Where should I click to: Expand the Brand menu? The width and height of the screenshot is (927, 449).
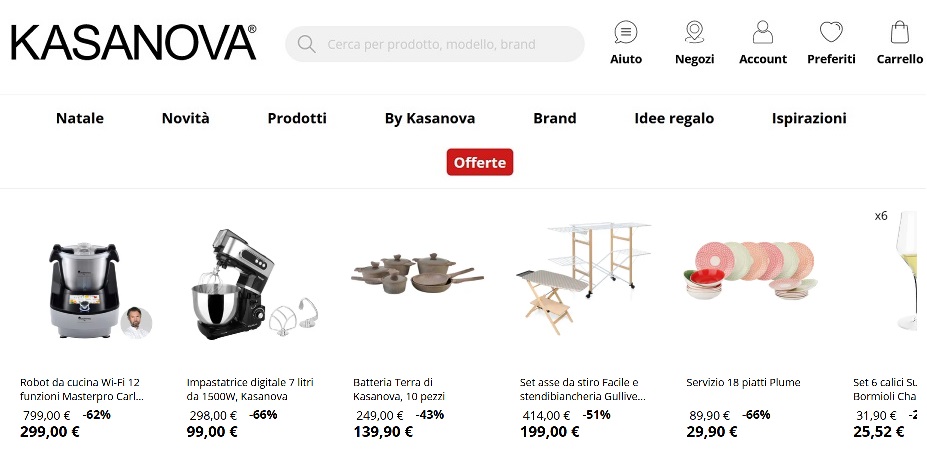click(x=555, y=118)
